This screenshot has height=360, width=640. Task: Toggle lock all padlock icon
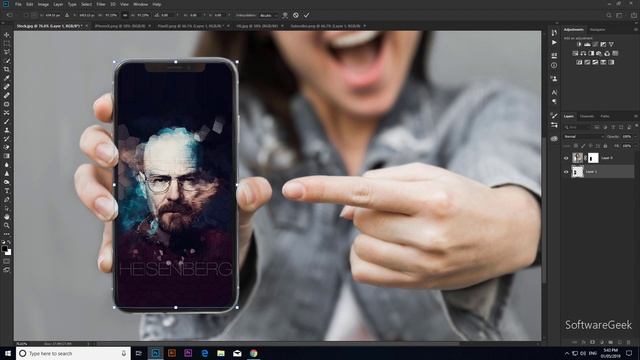click(x=605, y=146)
